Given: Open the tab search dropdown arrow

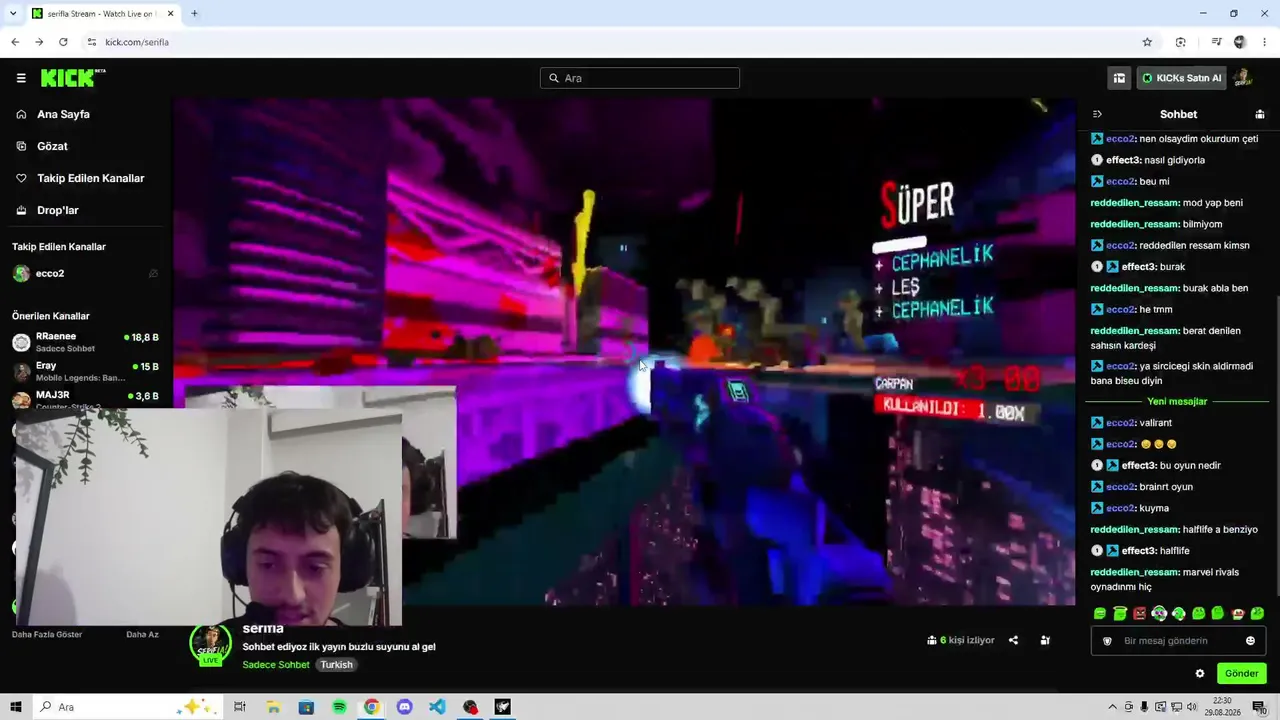Looking at the screenshot, I should click(x=13, y=13).
